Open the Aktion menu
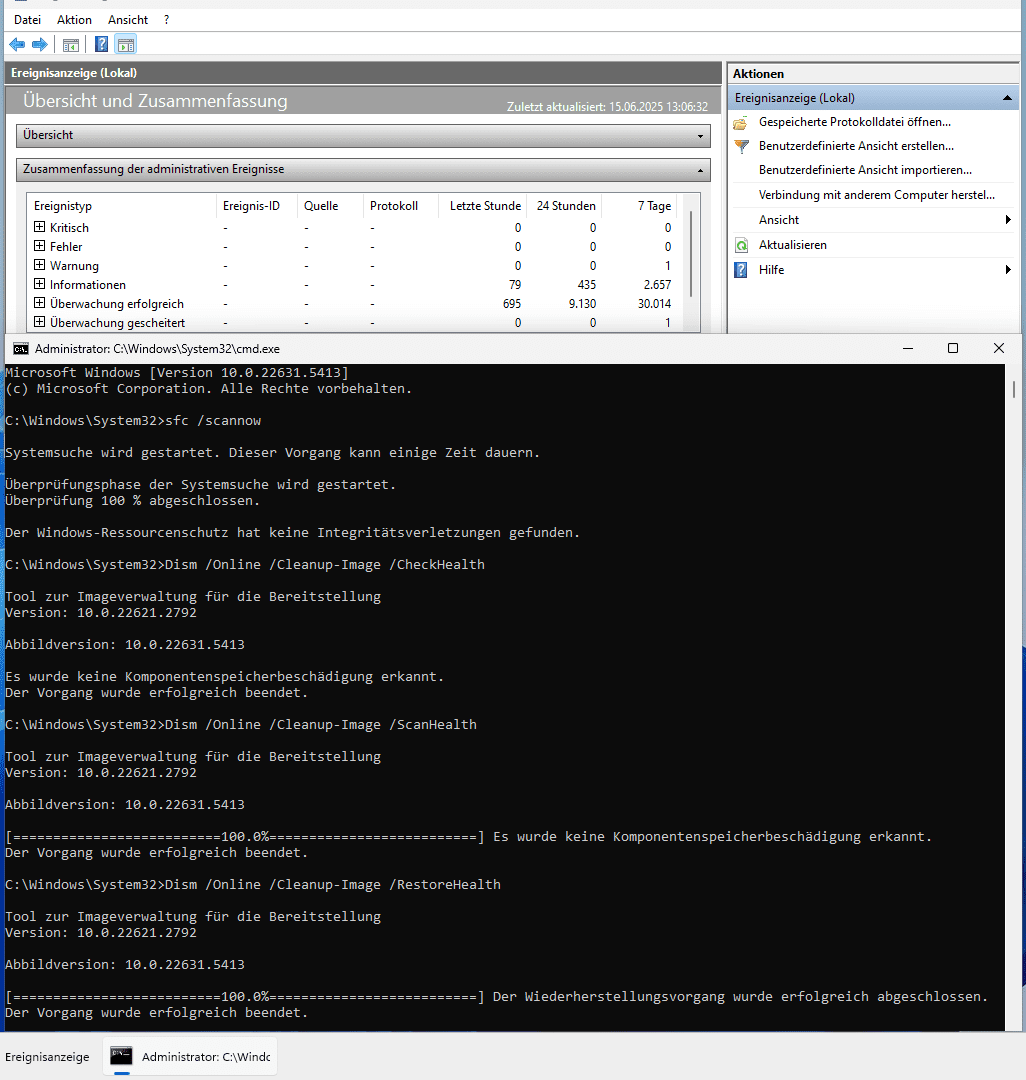Viewport: 1026px width, 1080px height. click(x=74, y=20)
